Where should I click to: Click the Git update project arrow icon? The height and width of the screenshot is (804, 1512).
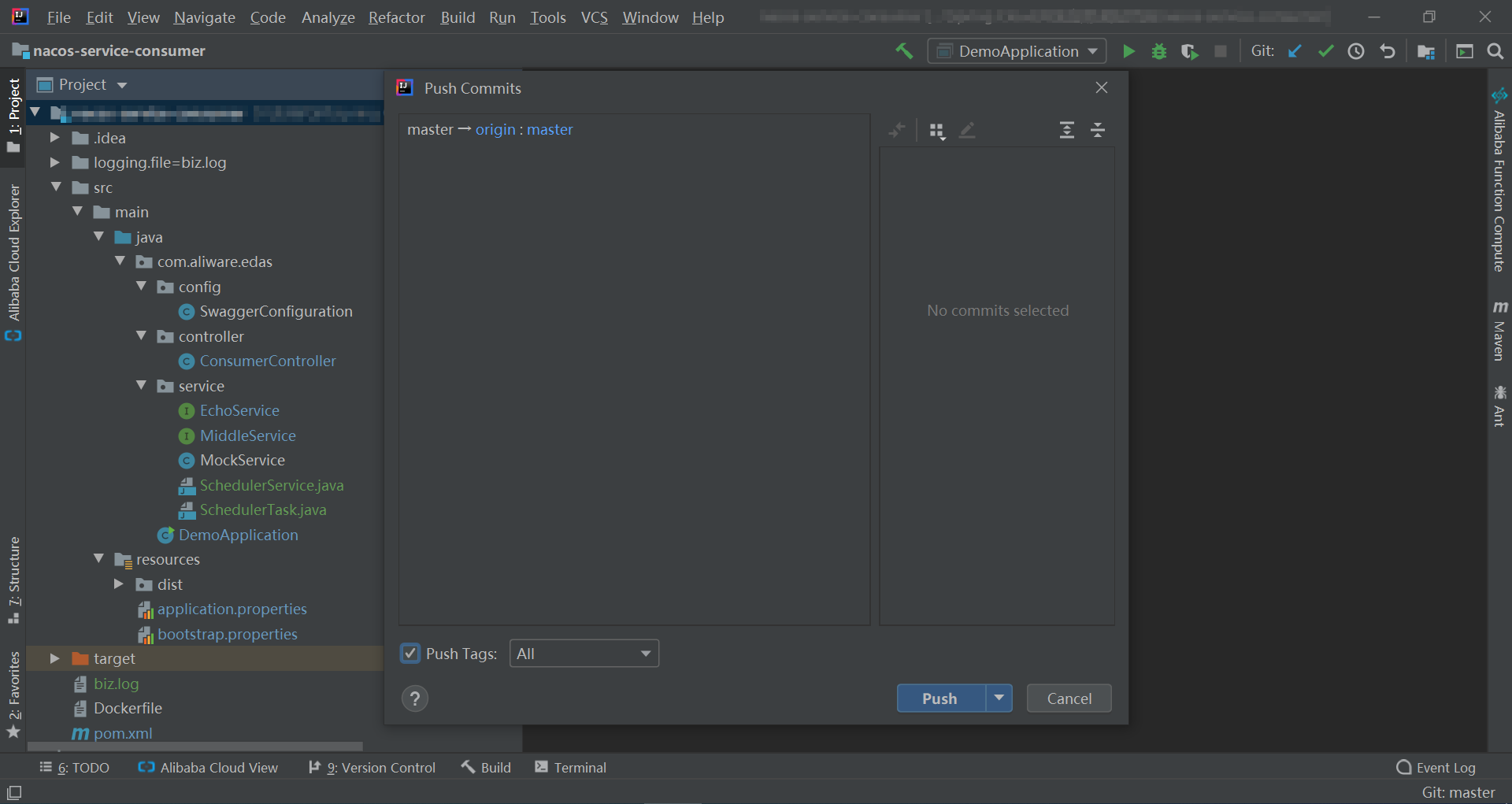click(x=1295, y=51)
